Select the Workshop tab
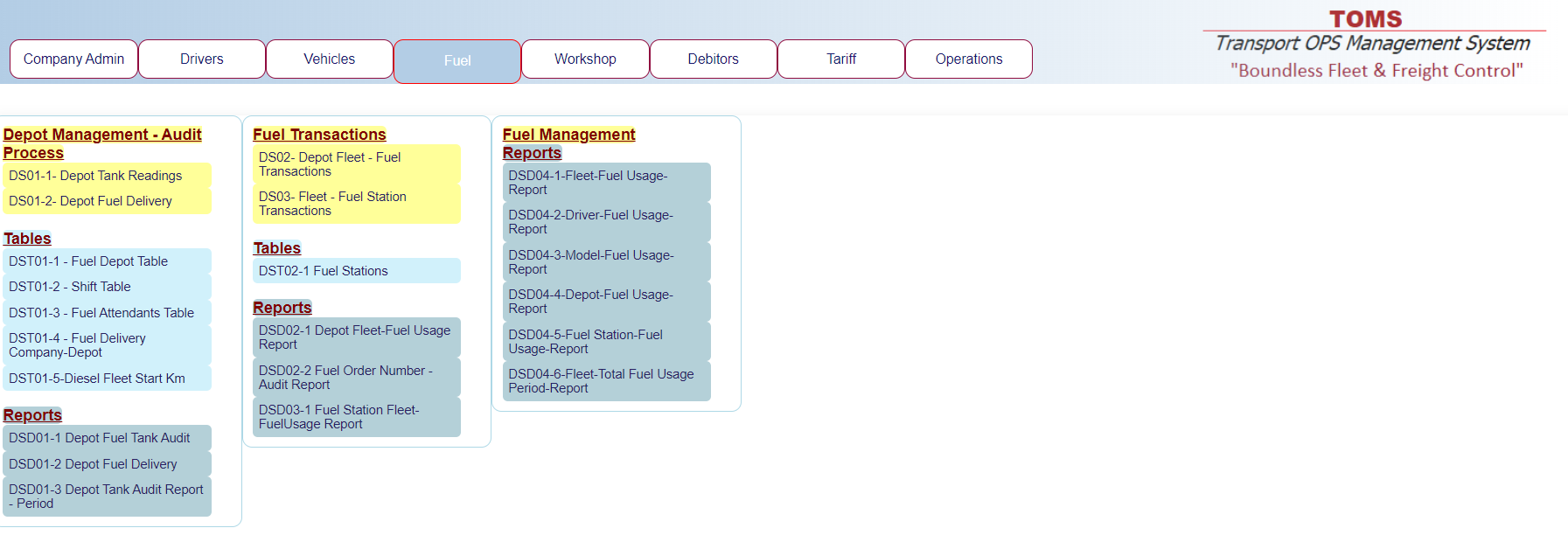The height and width of the screenshot is (542, 1568). [585, 59]
